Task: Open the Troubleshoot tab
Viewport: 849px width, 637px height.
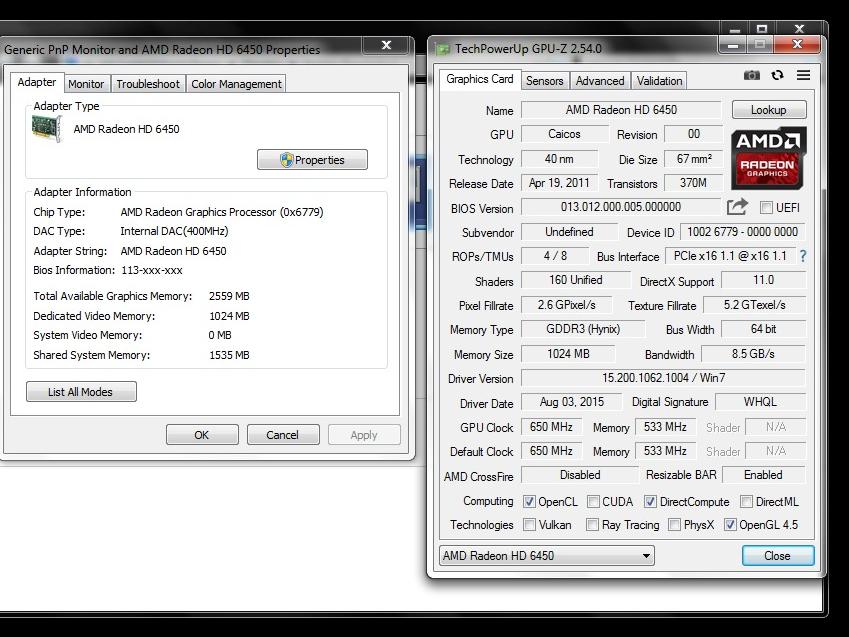Action: coord(148,84)
